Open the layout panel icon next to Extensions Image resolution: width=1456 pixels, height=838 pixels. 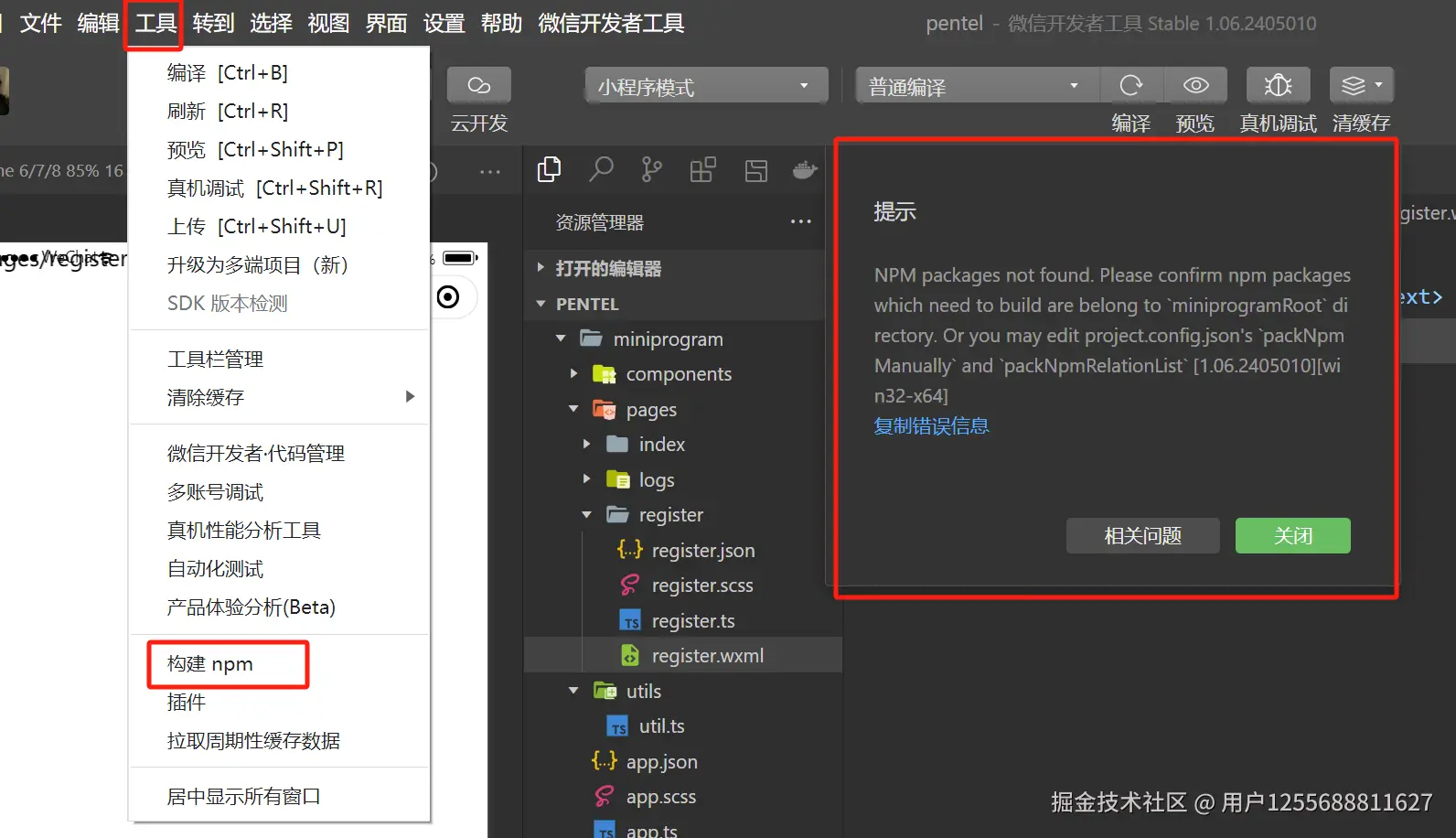point(755,170)
